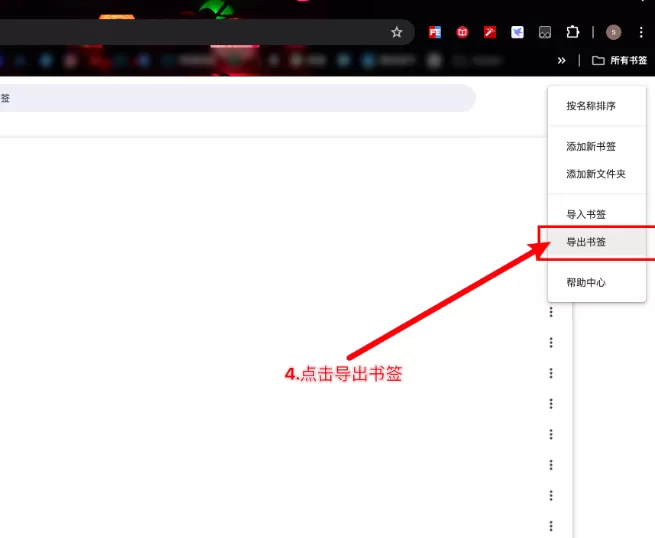Viewport: 655px width, 538px height.
Task: Click the glasses-shaped extension icon
Action: pyautogui.click(x=545, y=32)
